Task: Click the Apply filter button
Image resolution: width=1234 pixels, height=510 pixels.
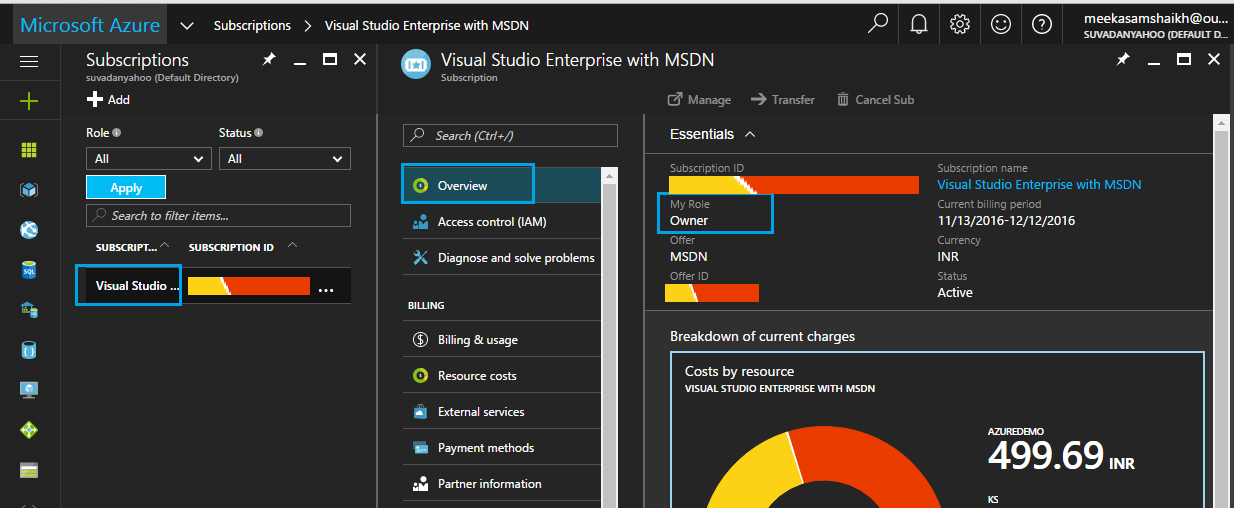Action: (126, 188)
